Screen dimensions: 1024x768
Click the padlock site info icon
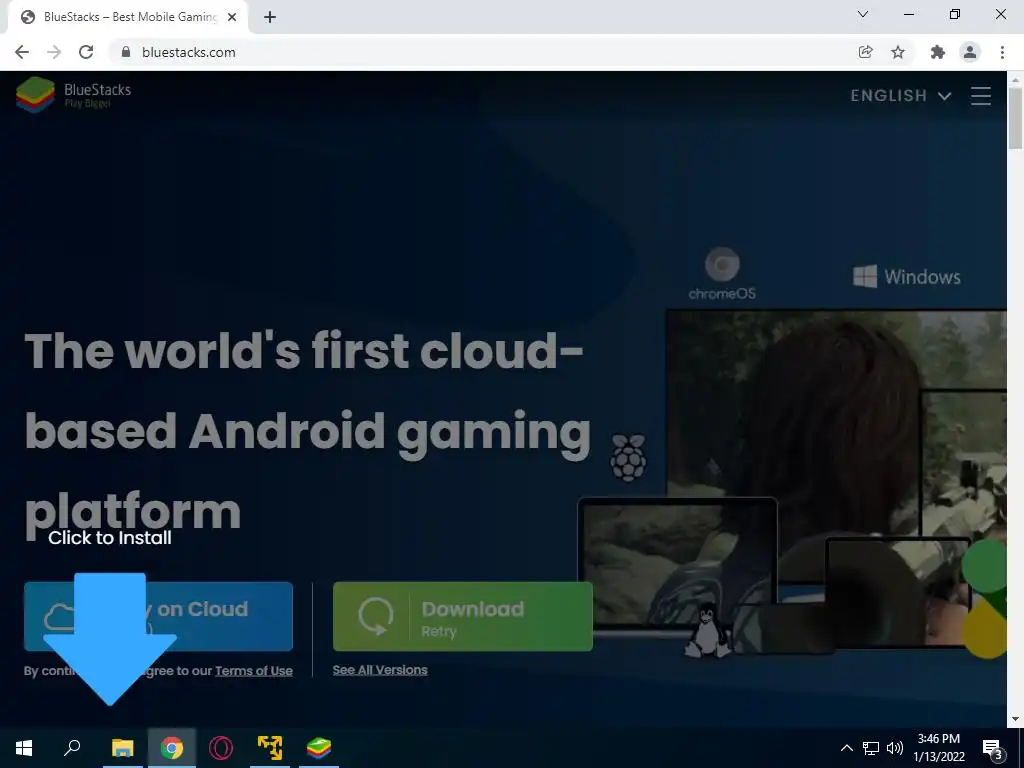point(126,52)
